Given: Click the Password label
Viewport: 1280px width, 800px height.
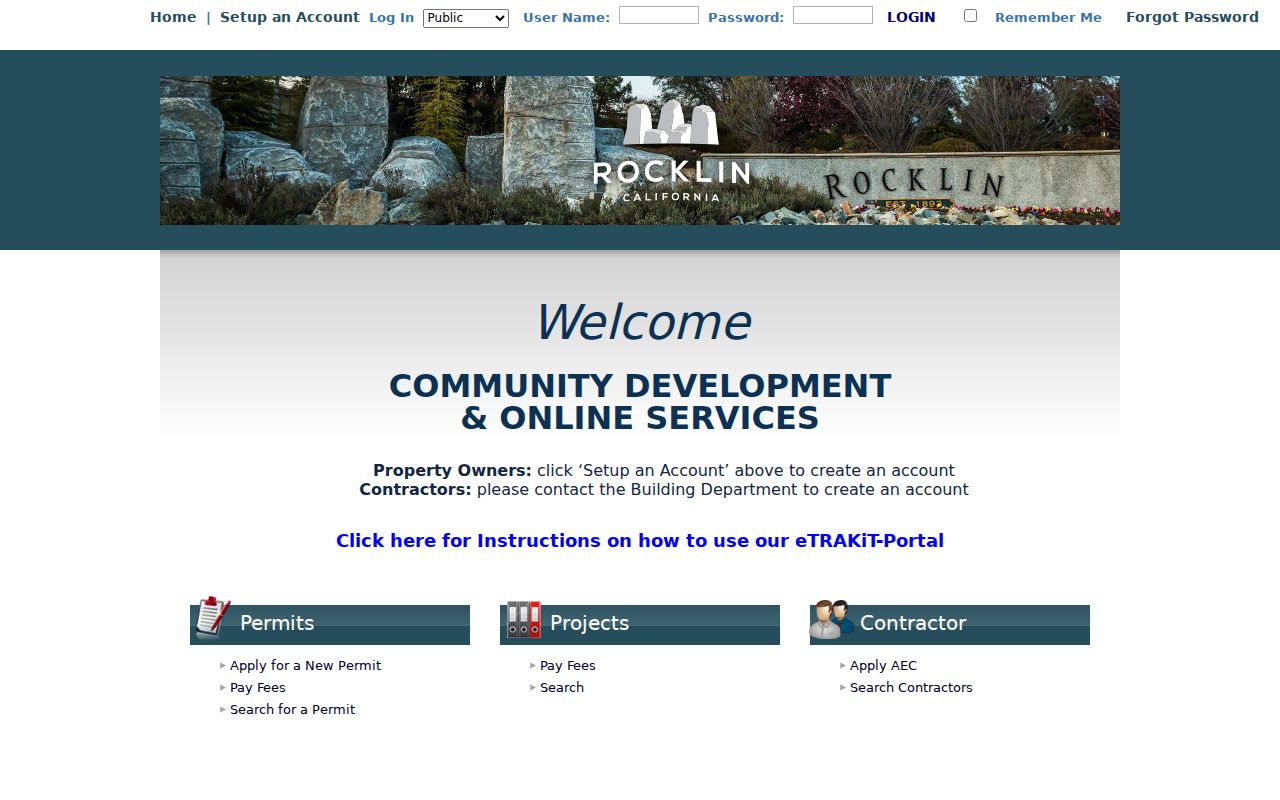Looking at the screenshot, I should click(746, 18).
